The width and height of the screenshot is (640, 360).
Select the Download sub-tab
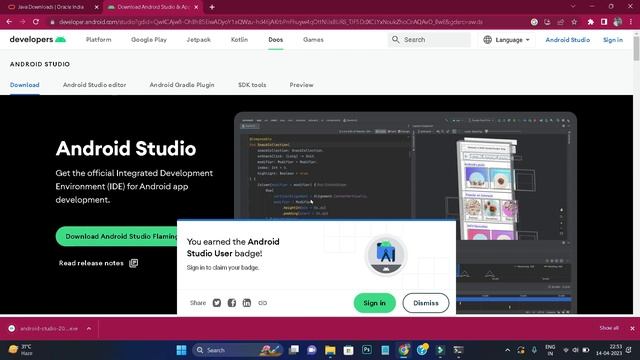[x=24, y=85]
